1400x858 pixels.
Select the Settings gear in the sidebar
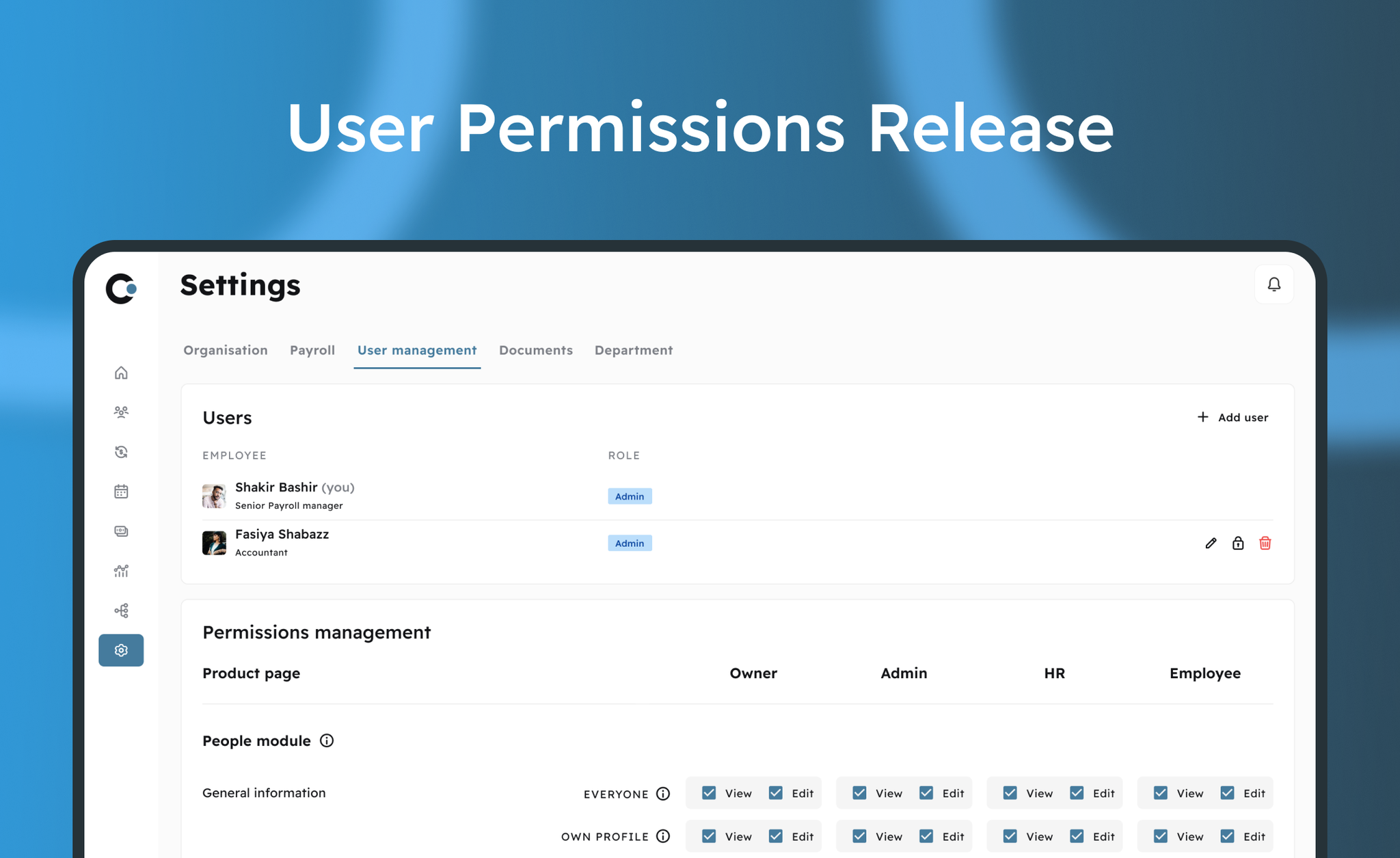pos(121,650)
